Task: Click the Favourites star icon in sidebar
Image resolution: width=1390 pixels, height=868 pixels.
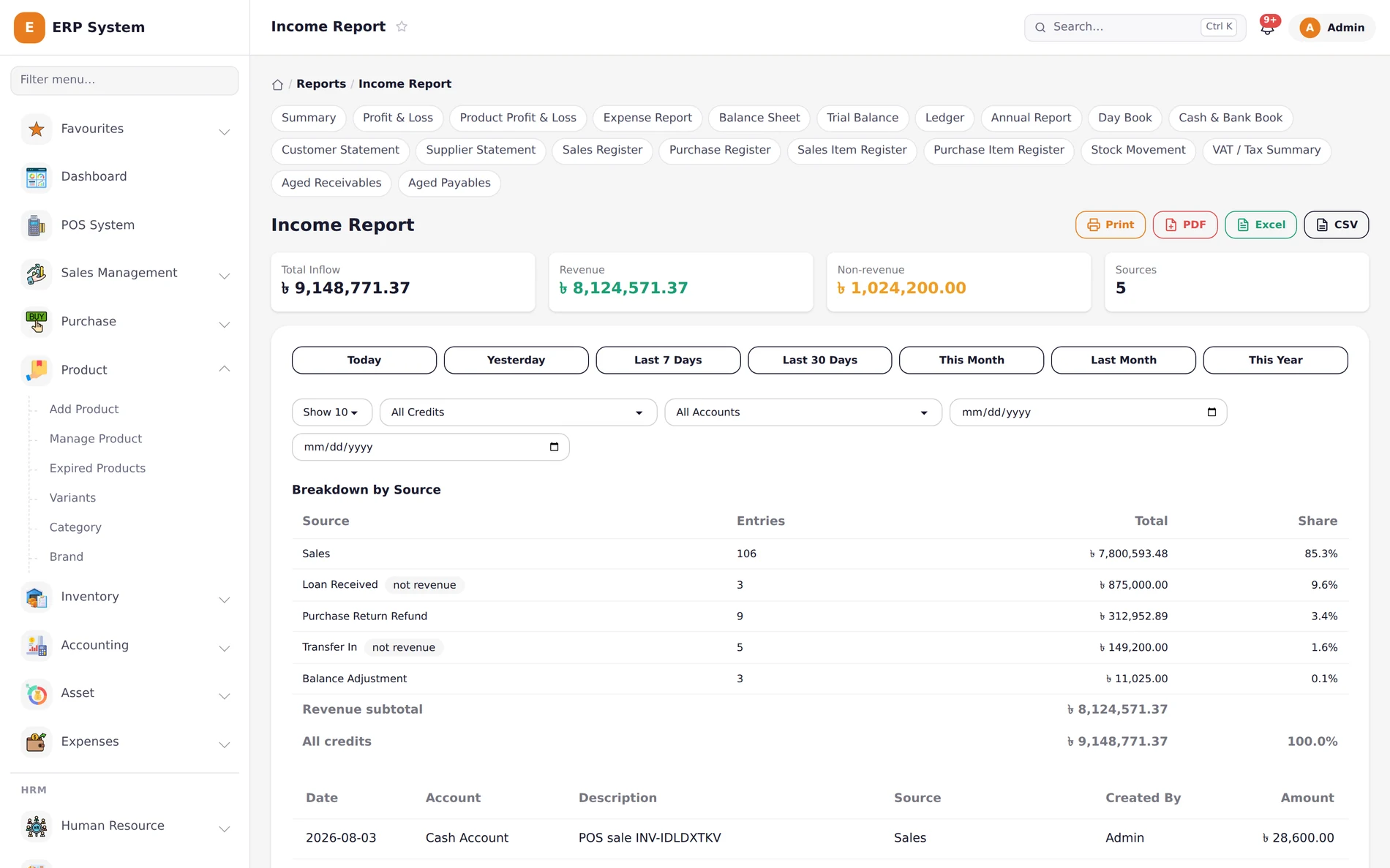Action: [x=37, y=129]
